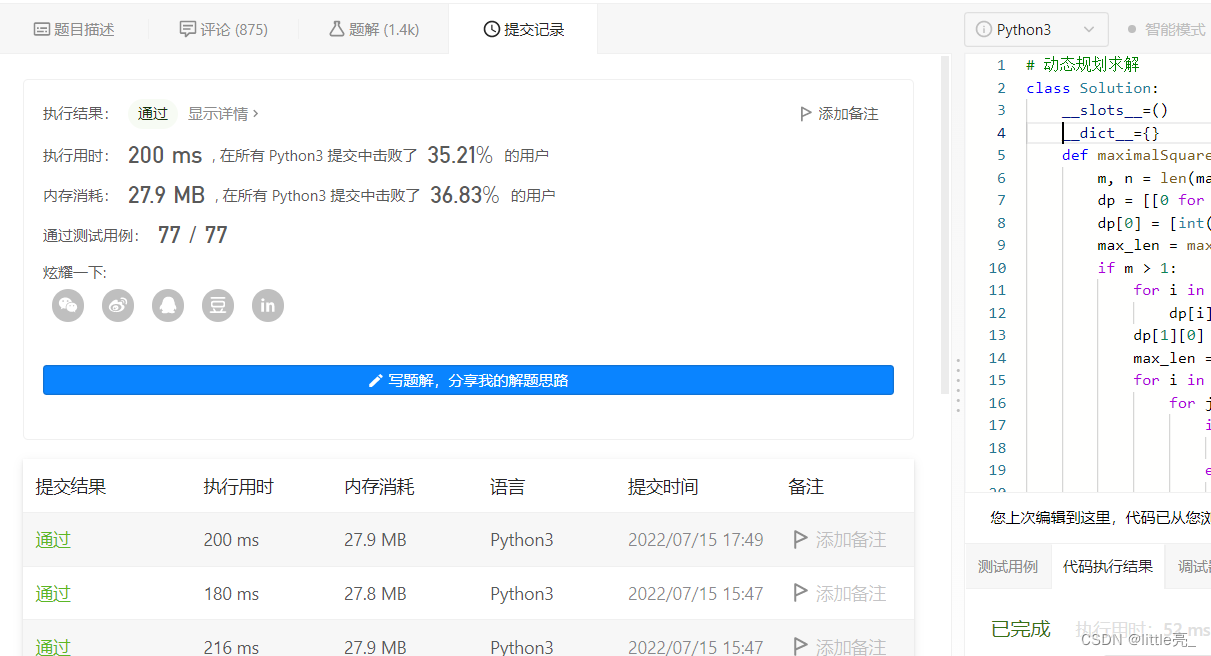Click 35.21% runtime percentile text
Screen dimensions: 1211x656
pyautogui.click(x=460, y=155)
